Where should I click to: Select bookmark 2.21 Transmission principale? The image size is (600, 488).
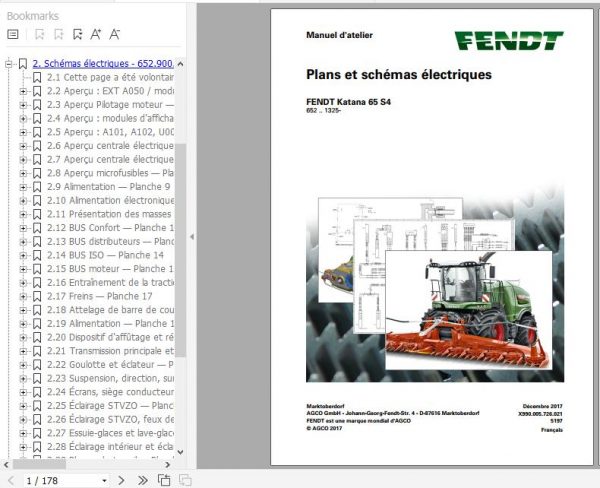[x=110, y=351]
